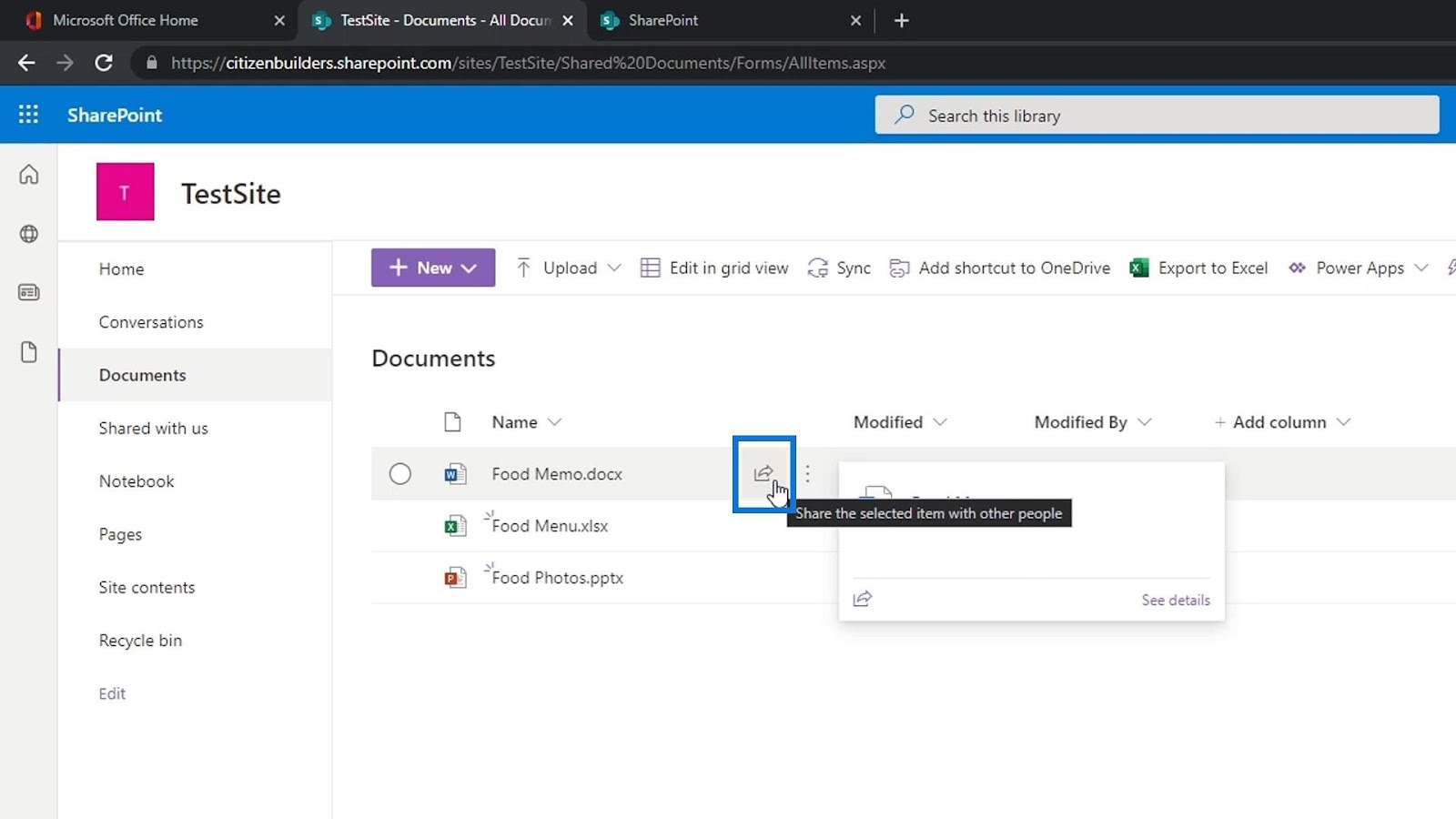This screenshot has width=1456, height=819.
Task: Click the SharePoint home icon in left rail
Action: pos(29,174)
